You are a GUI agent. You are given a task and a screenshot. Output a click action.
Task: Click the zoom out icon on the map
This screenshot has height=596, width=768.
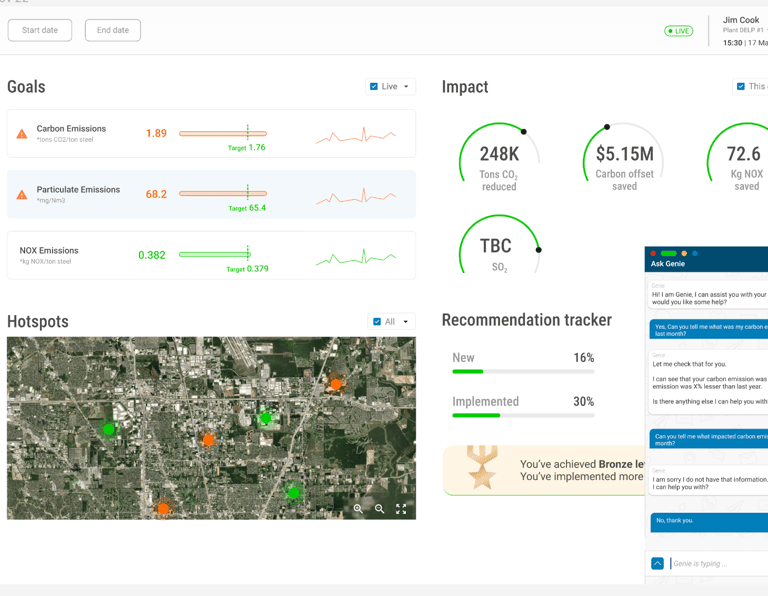tap(379, 509)
